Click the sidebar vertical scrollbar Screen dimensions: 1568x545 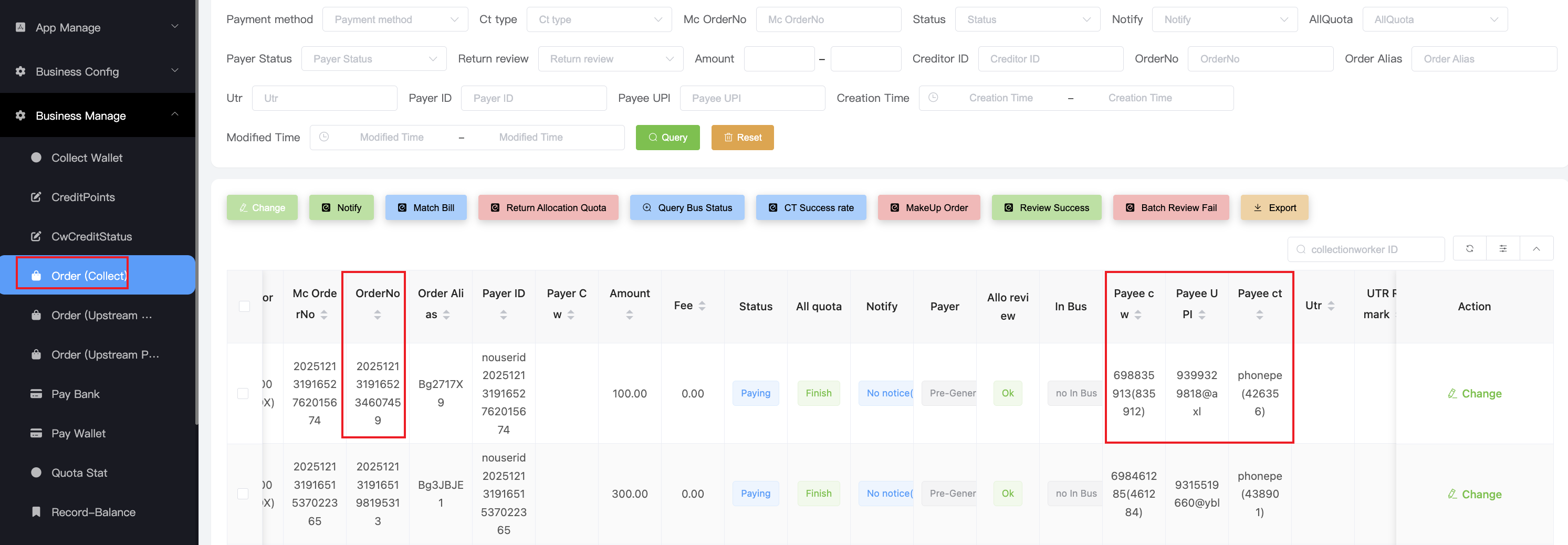(x=196, y=213)
